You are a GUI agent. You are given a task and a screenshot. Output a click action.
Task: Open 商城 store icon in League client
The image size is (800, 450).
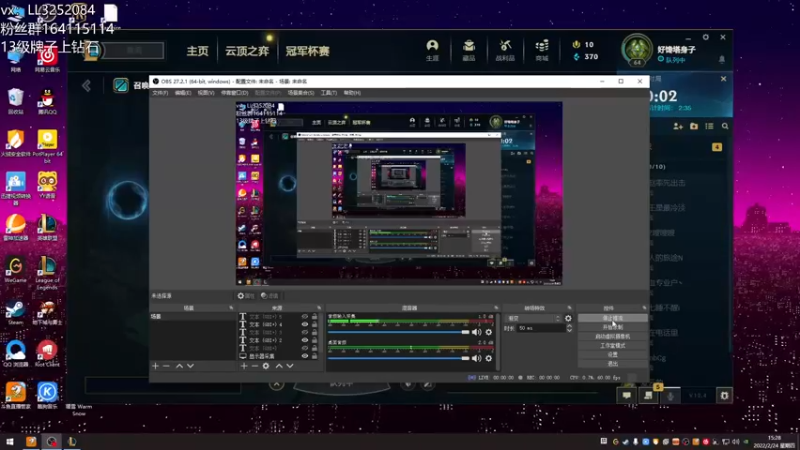542,51
